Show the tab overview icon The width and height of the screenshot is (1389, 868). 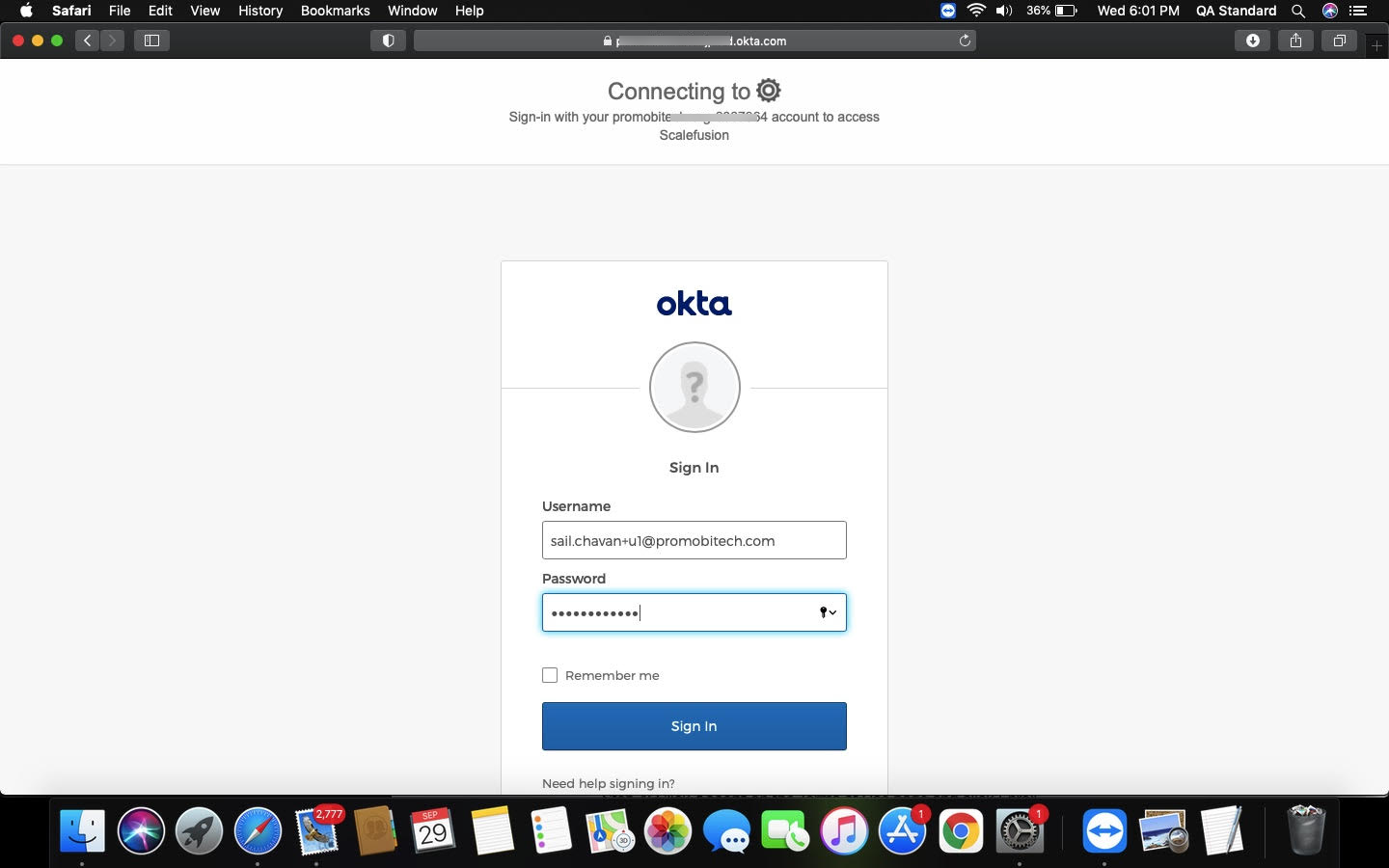click(1339, 41)
